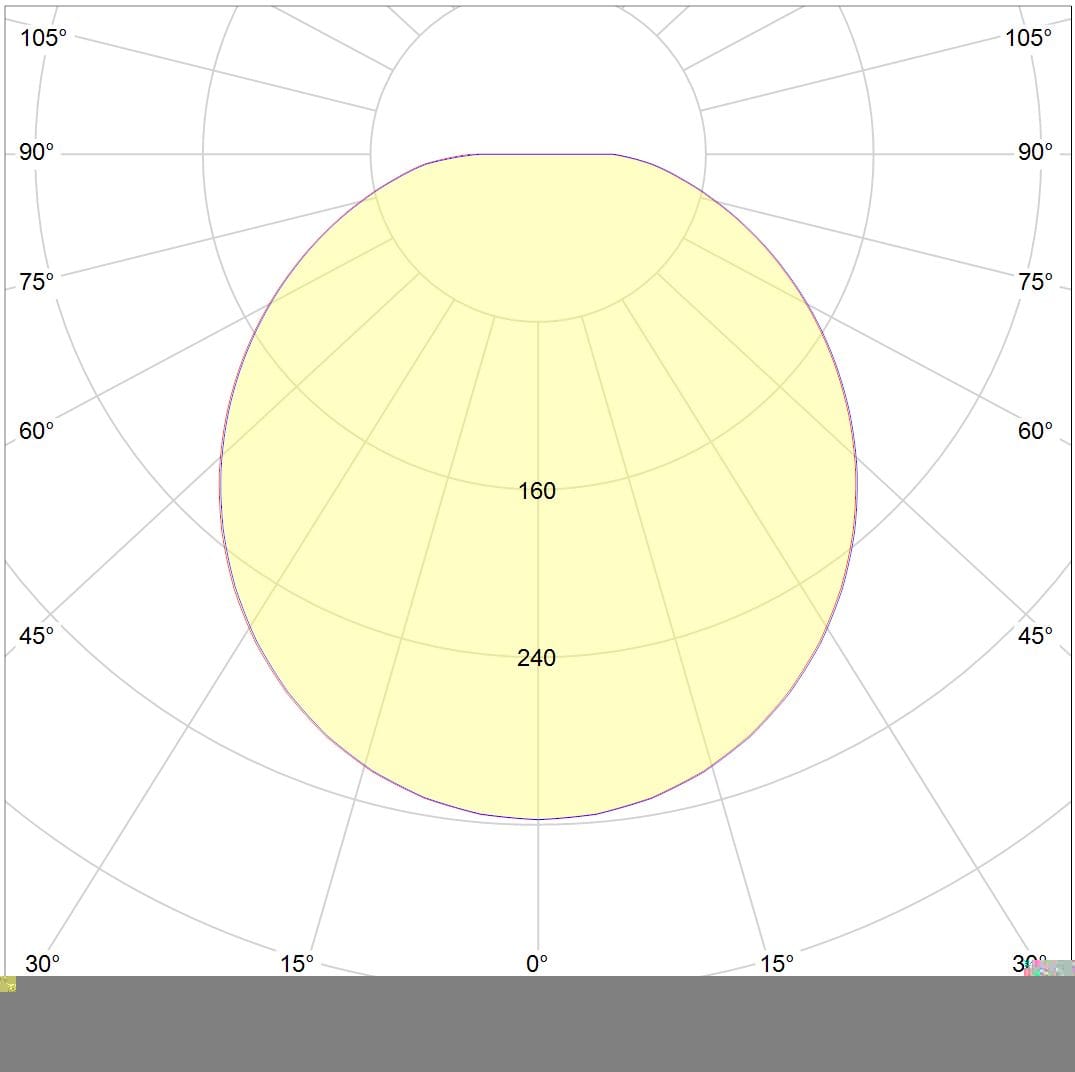Image resolution: width=1075 pixels, height=1072 pixels.
Task: Click the right 45° angle label
Action: point(1036,636)
